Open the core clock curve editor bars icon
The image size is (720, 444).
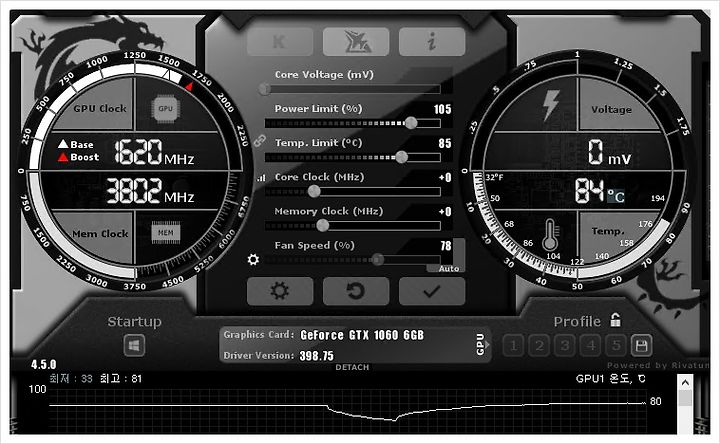click(x=261, y=178)
